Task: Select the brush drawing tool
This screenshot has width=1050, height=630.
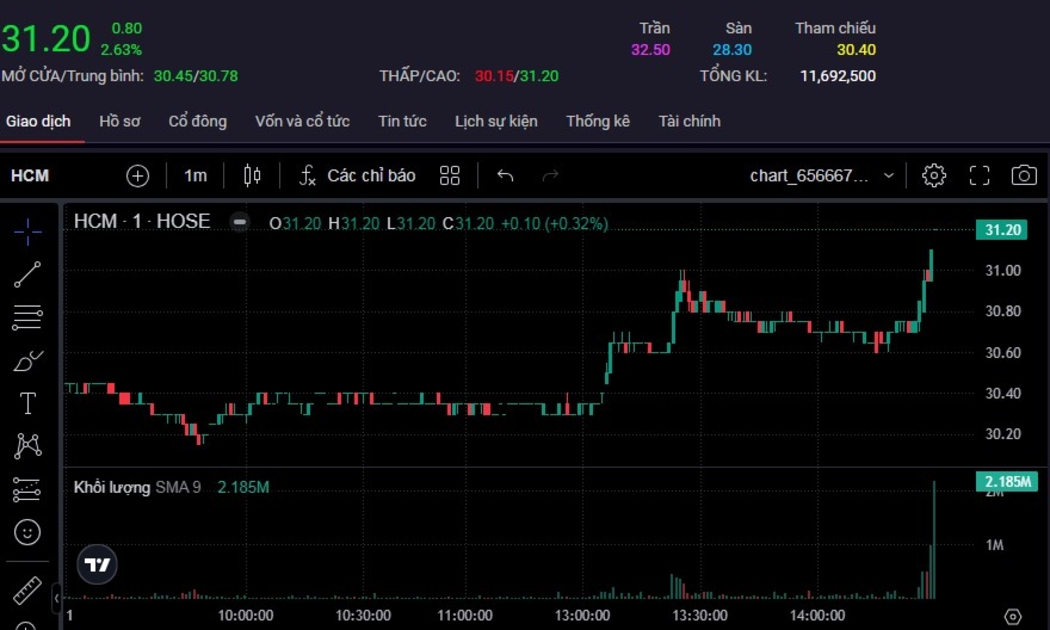Action: tap(28, 361)
